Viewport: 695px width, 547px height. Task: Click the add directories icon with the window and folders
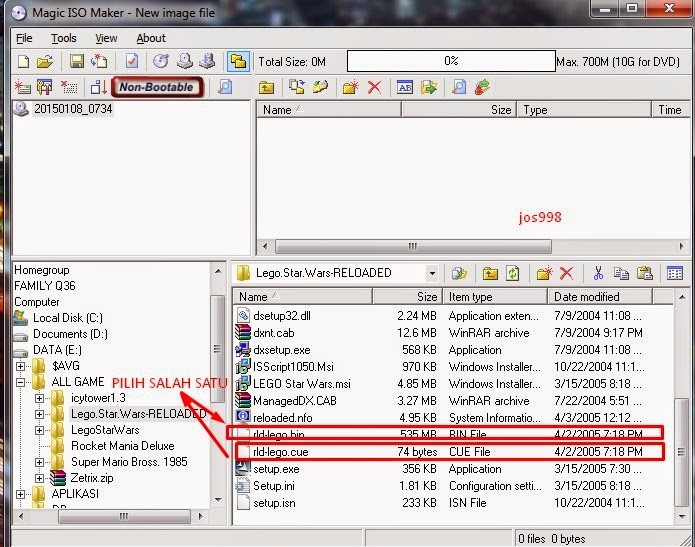point(45,87)
